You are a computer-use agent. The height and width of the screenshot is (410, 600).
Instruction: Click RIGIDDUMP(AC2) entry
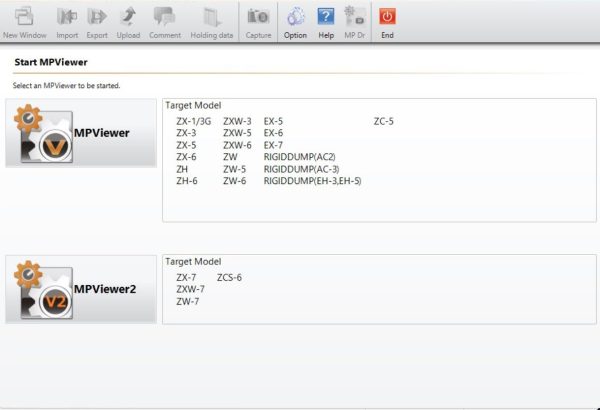(300, 157)
